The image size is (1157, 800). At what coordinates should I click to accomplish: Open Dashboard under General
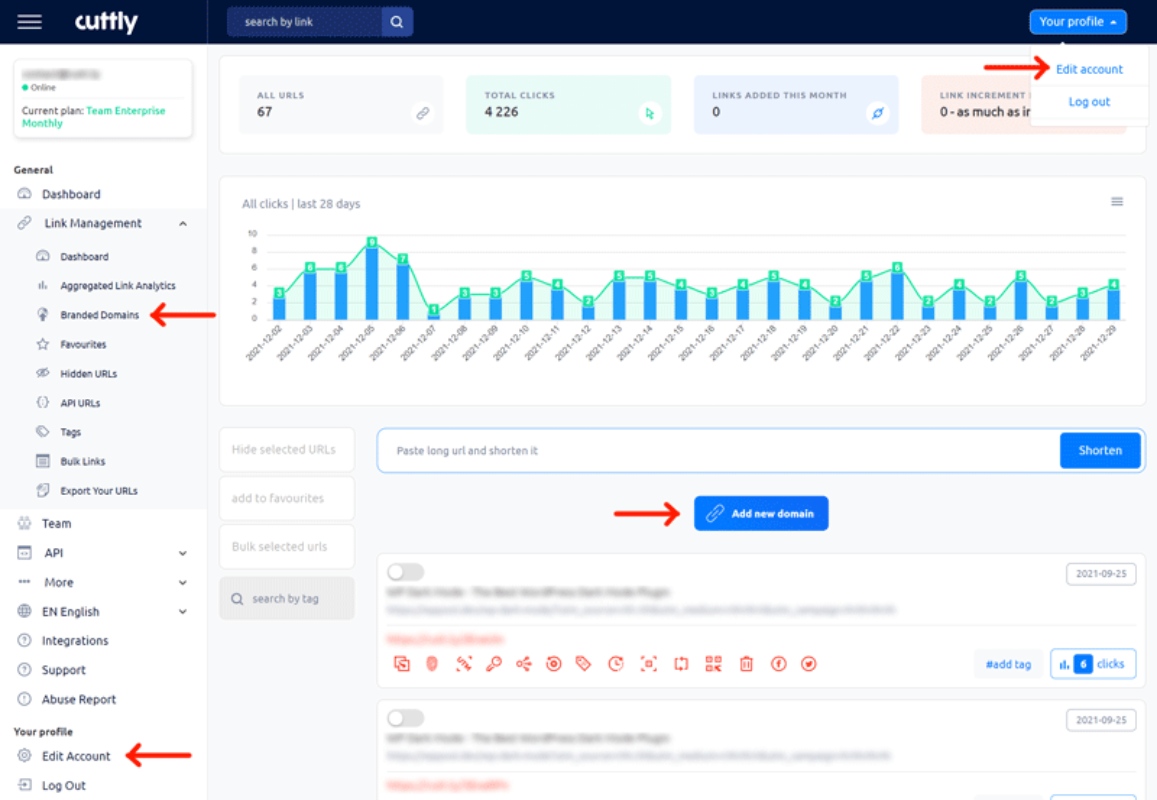pyautogui.click(x=71, y=194)
